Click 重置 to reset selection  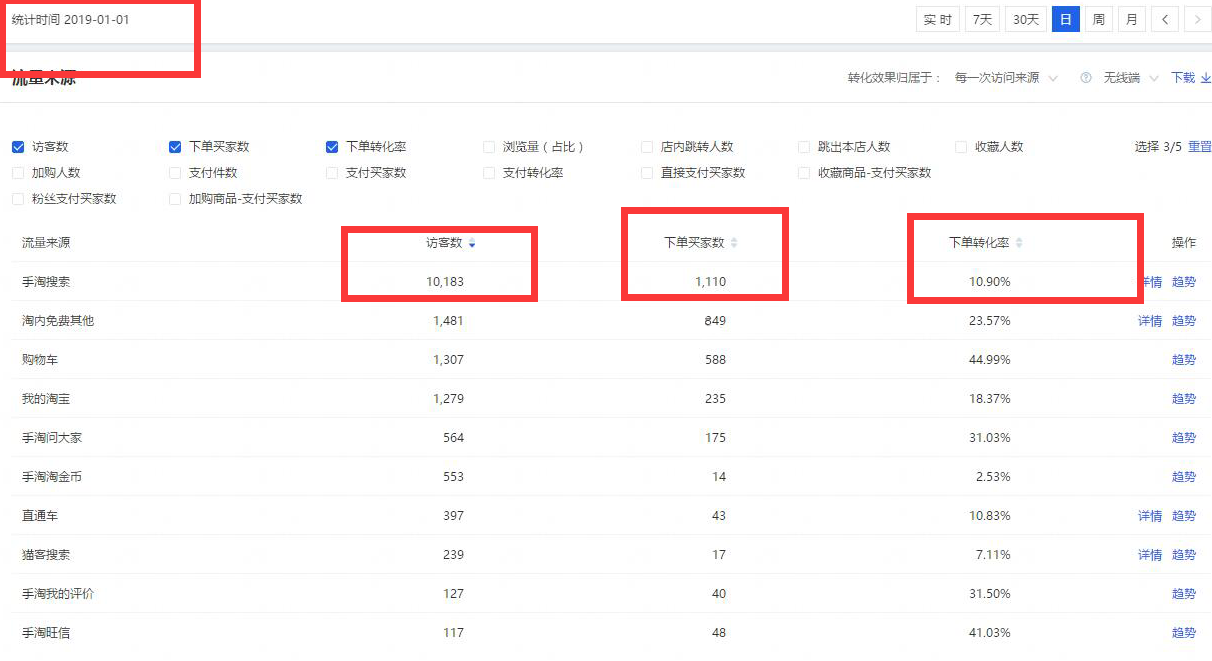[1199, 147]
